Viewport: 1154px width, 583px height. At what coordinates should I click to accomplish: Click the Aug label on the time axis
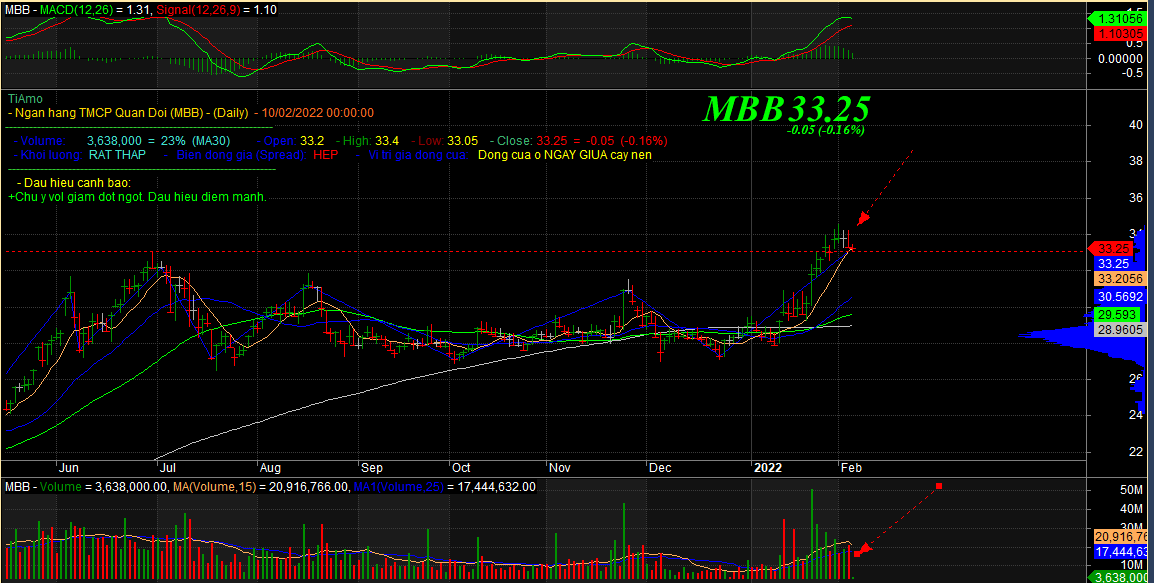tap(270, 467)
